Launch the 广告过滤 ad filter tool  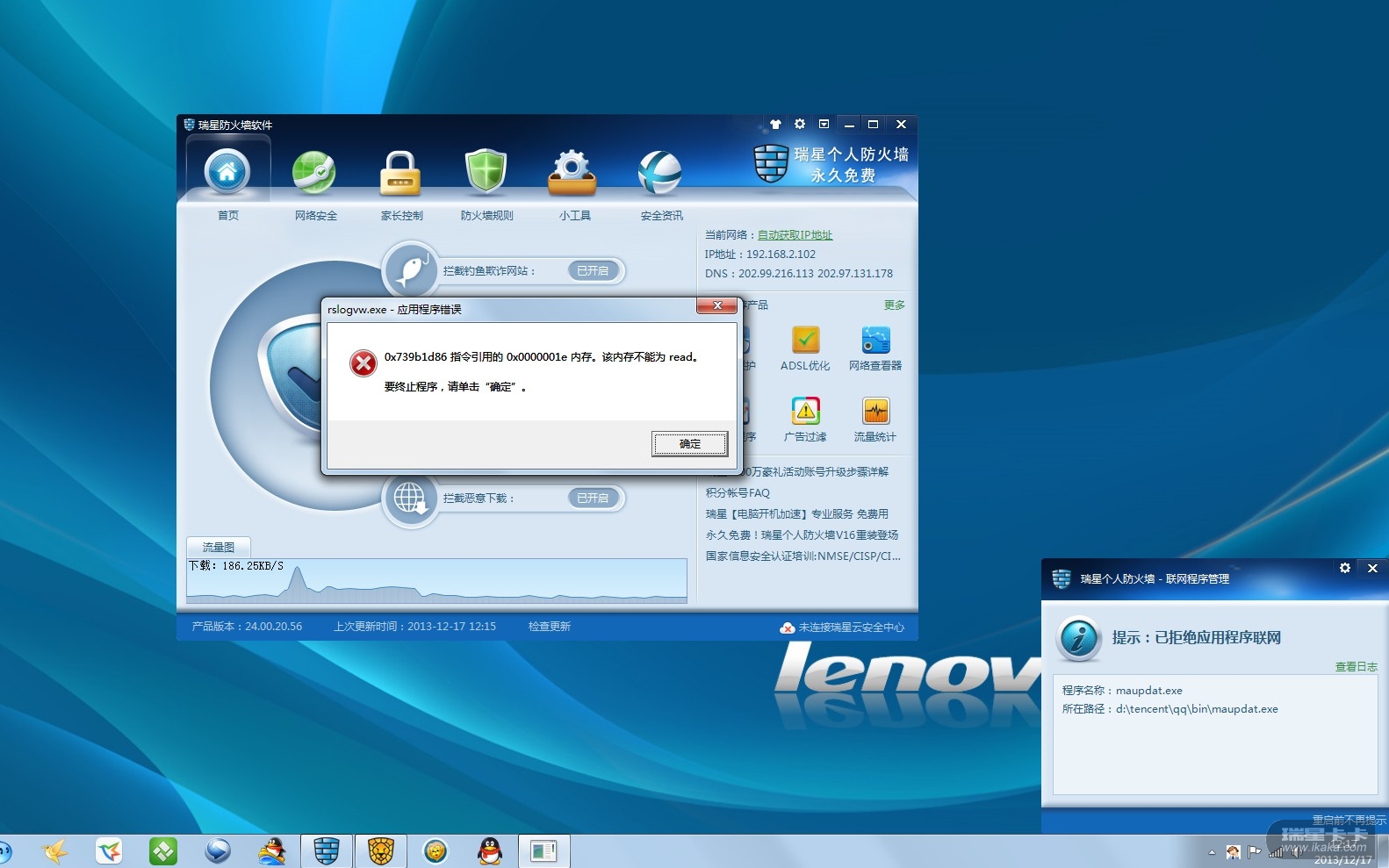pos(805,420)
